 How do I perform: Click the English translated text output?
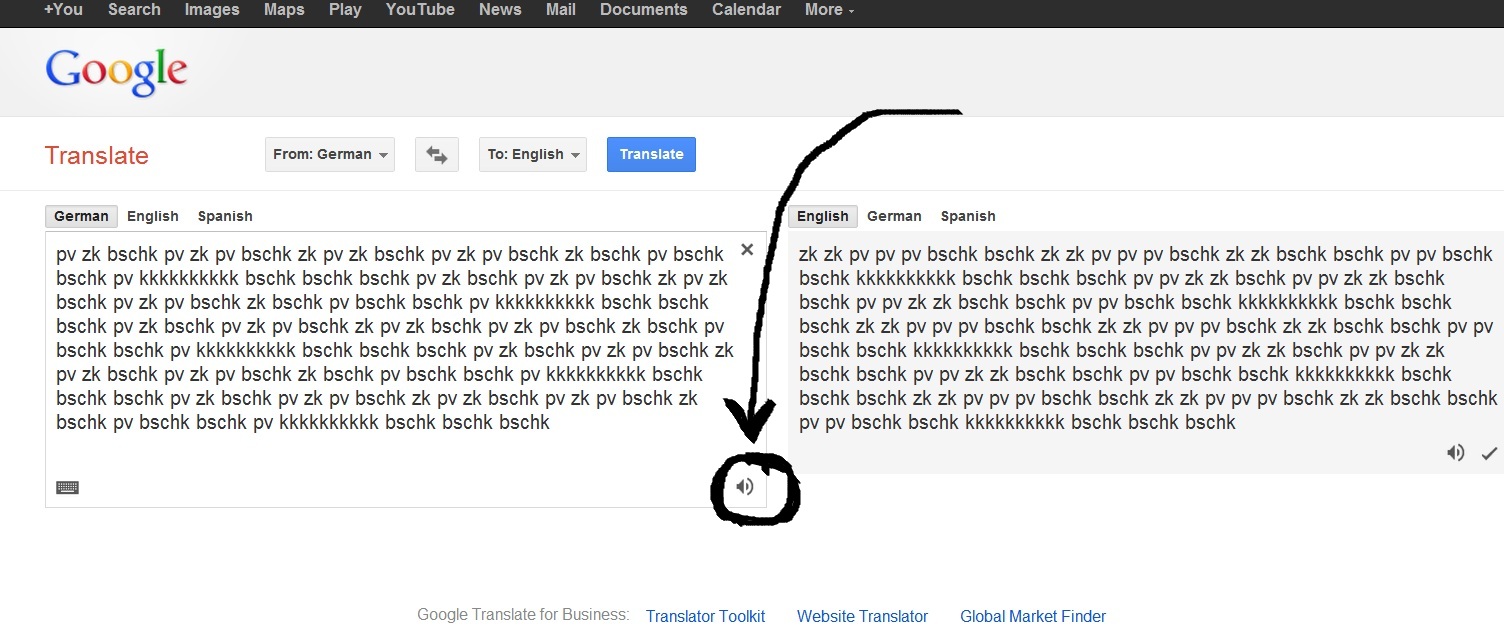[x=1146, y=338]
